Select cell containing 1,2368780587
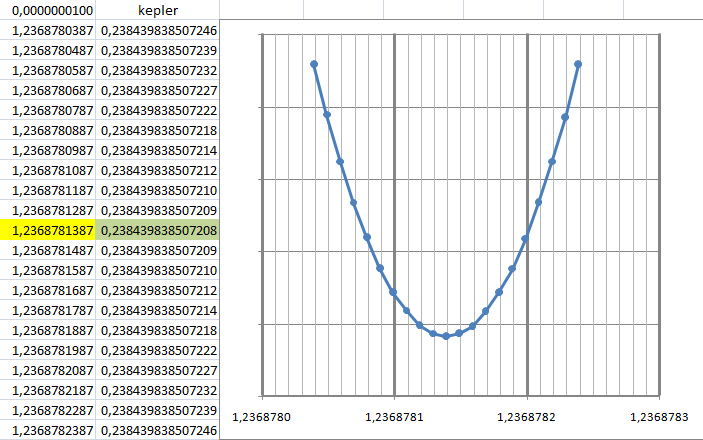This screenshot has width=703, height=440. (48, 70)
